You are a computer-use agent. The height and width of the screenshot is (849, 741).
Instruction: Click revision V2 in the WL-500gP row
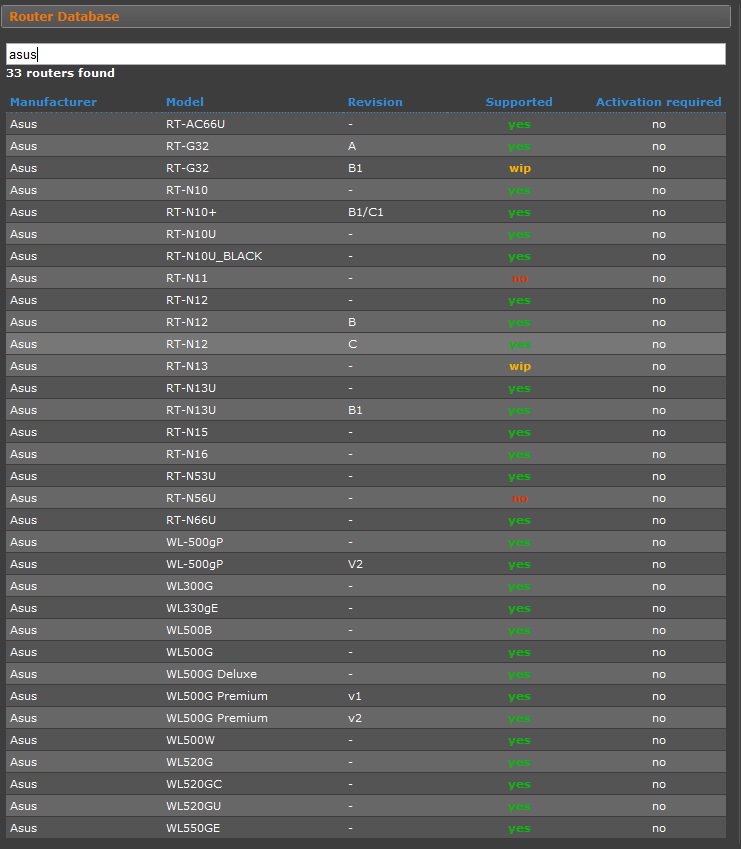coord(355,564)
